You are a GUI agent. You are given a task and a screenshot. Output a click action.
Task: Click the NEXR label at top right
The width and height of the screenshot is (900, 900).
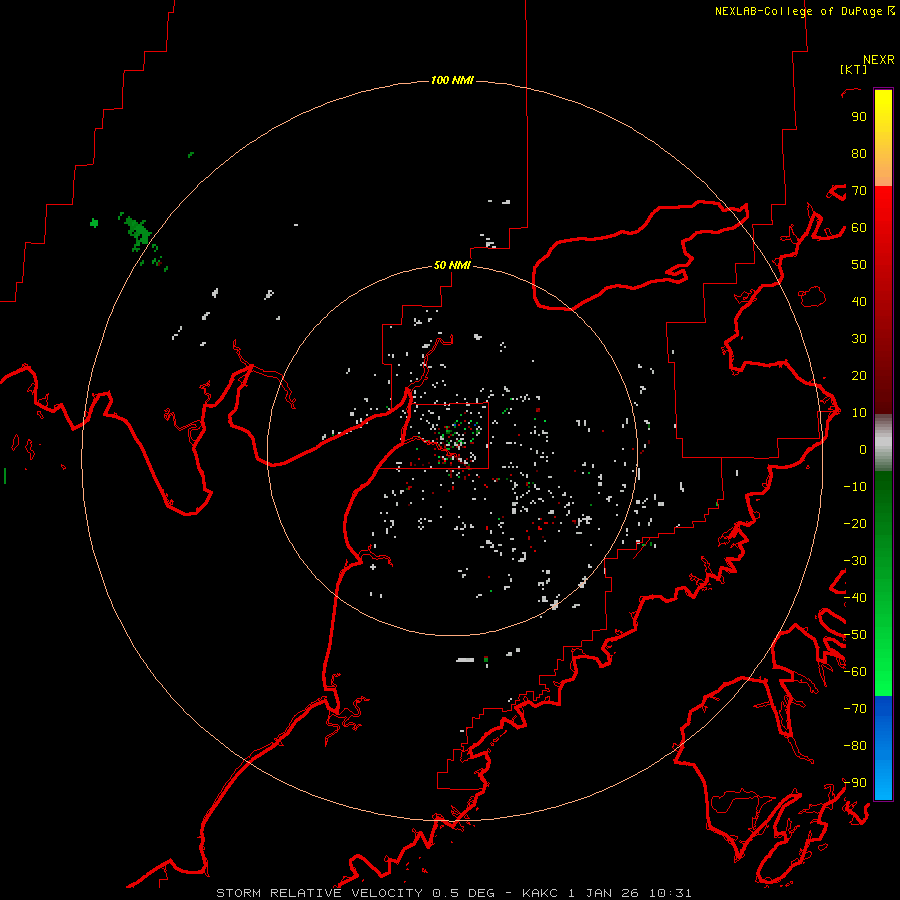point(879,60)
